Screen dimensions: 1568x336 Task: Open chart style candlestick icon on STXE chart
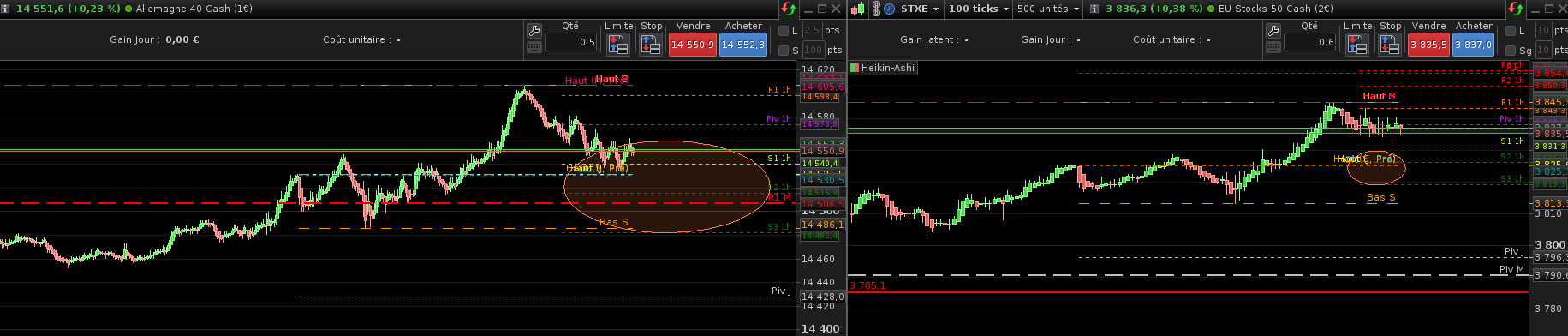tap(857, 9)
